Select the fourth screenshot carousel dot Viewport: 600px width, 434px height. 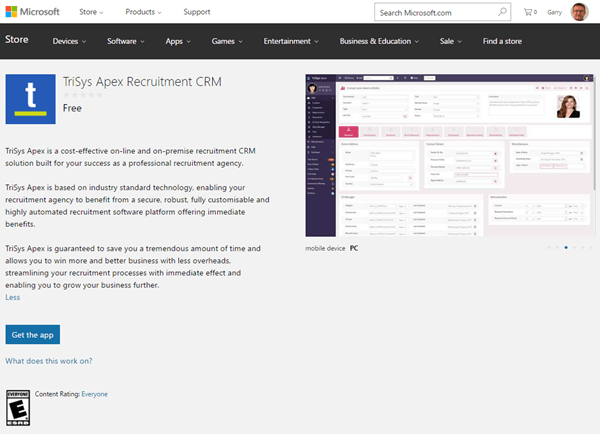pyautogui.click(x=574, y=248)
